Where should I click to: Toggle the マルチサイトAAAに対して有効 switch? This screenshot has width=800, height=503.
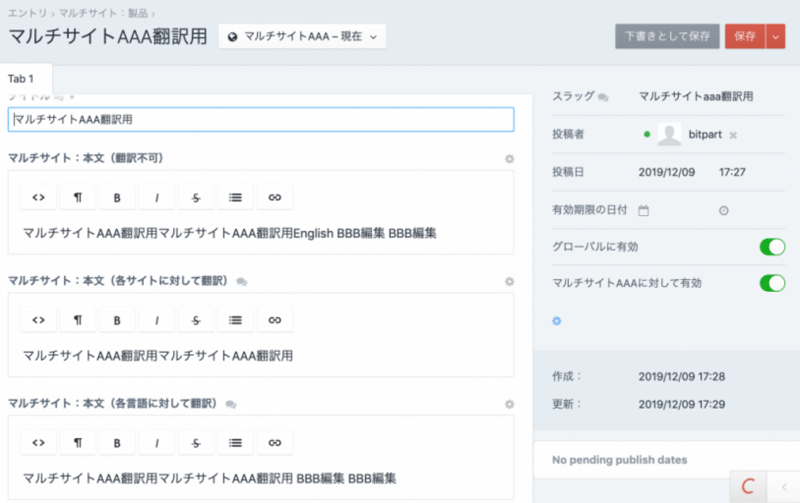coord(772,284)
